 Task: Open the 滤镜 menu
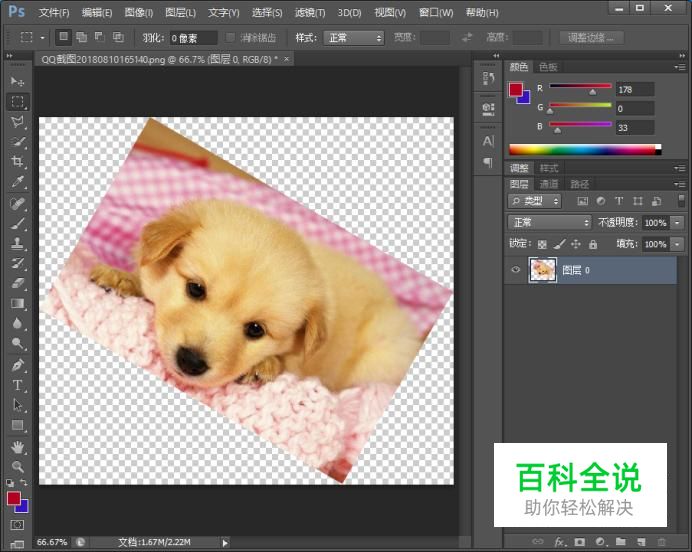311,13
